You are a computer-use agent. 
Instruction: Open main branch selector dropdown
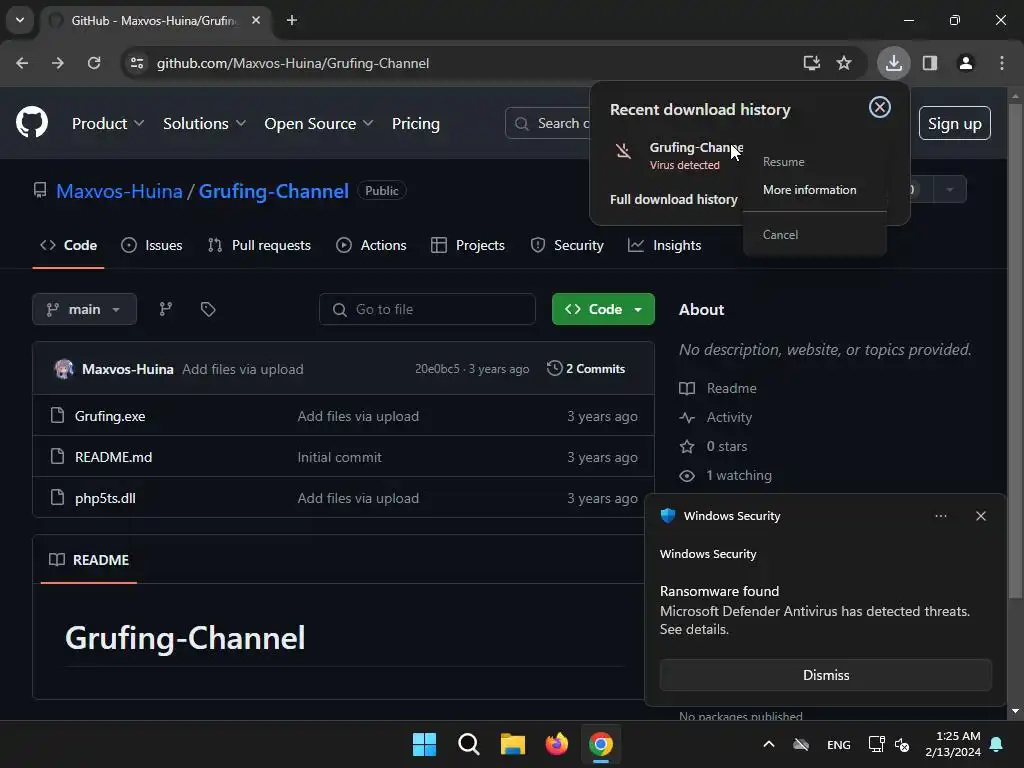(x=84, y=309)
